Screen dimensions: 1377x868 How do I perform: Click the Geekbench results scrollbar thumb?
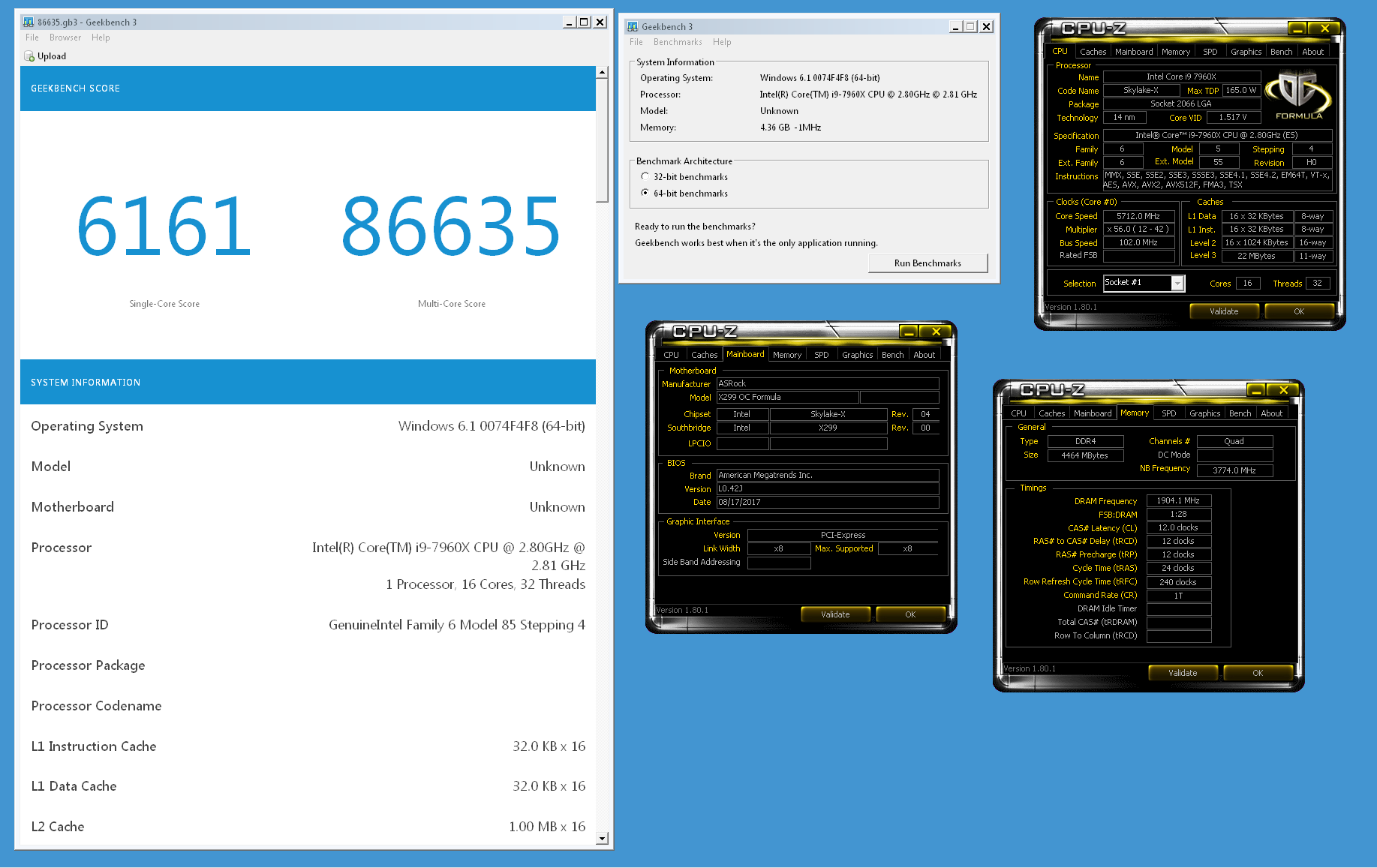coord(602,140)
